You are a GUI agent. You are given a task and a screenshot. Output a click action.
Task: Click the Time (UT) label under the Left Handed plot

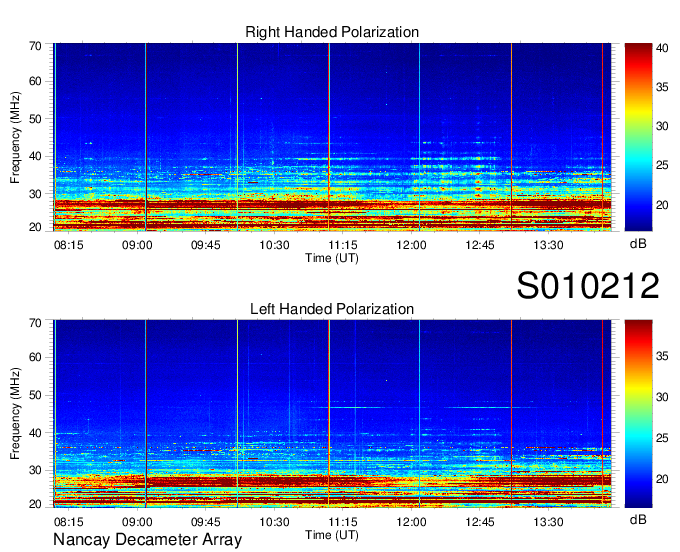coord(332,535)
